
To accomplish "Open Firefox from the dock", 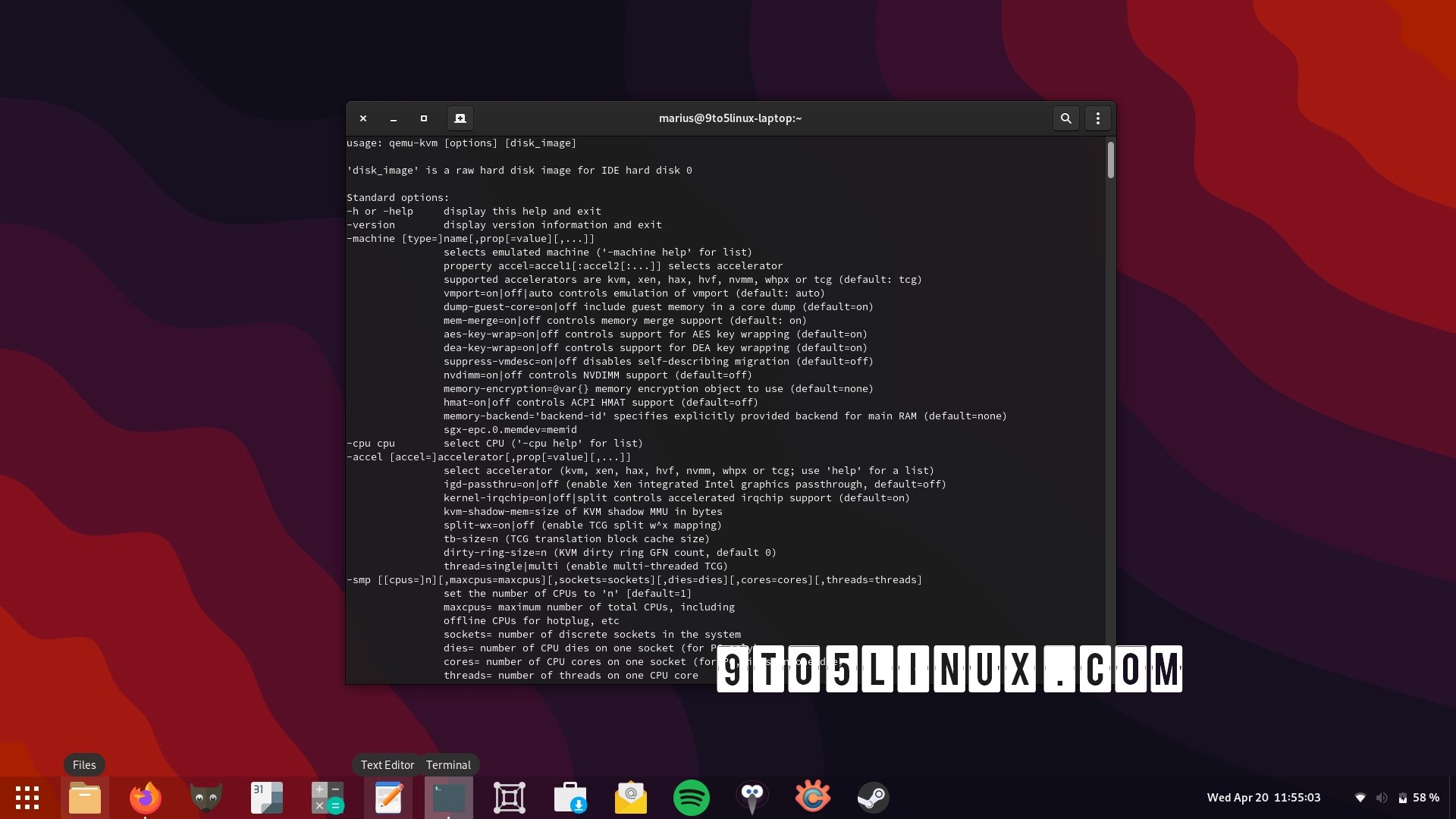I will [x=145, y=798].
